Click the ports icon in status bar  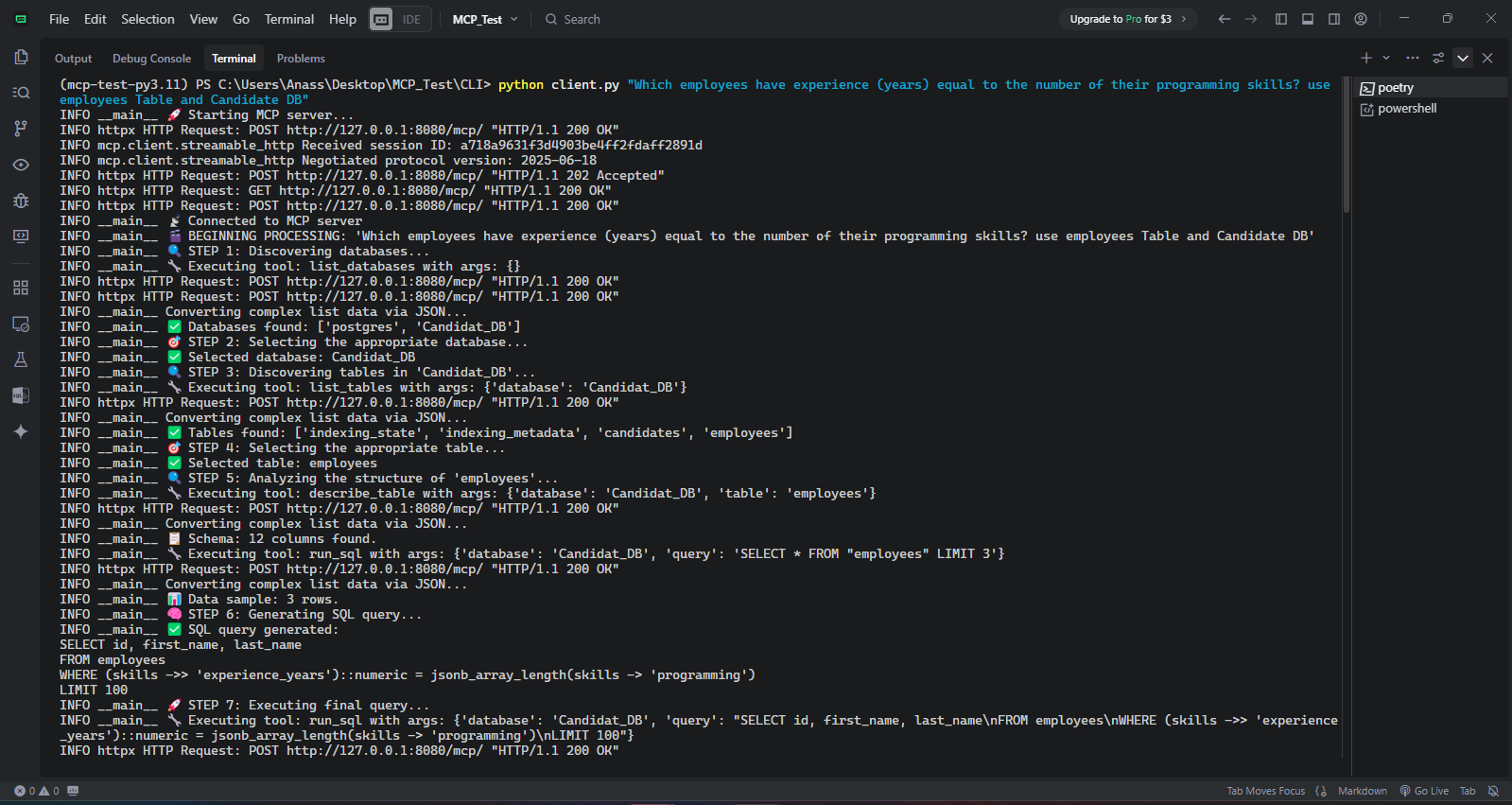click(x=73, y=791)
